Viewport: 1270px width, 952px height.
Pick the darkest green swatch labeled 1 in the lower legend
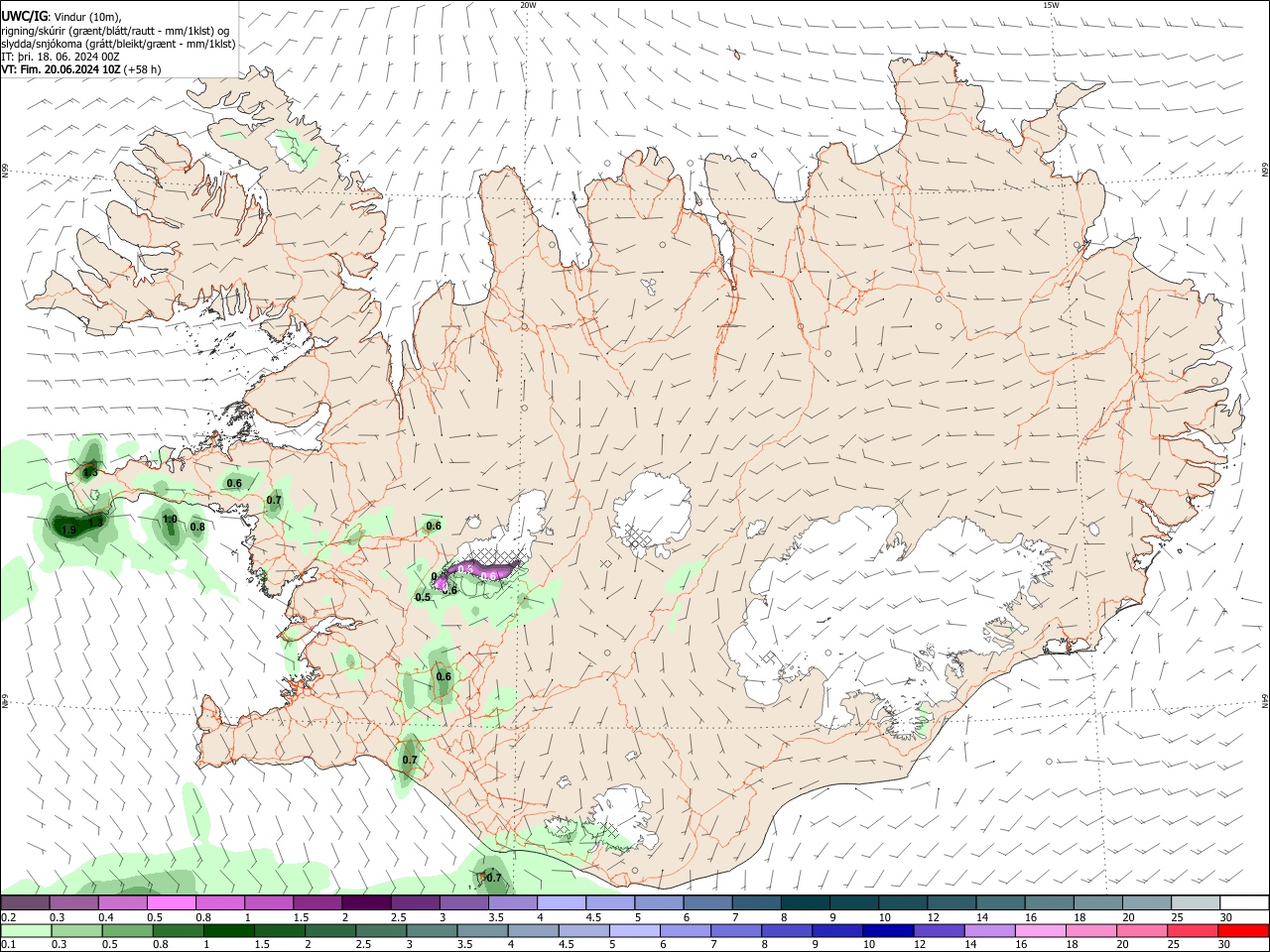point(231,930)
